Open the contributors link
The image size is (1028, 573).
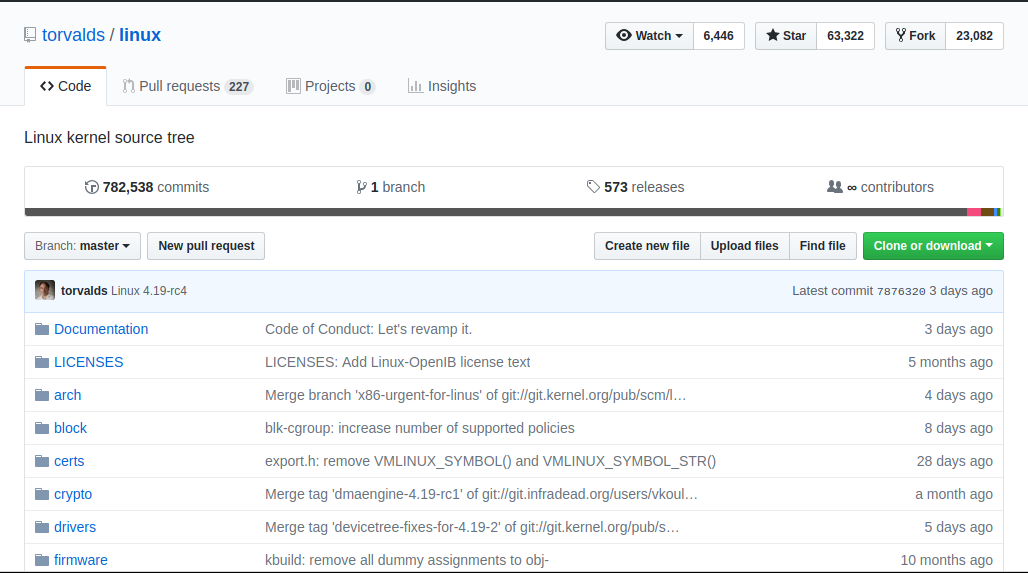(880, 188)
